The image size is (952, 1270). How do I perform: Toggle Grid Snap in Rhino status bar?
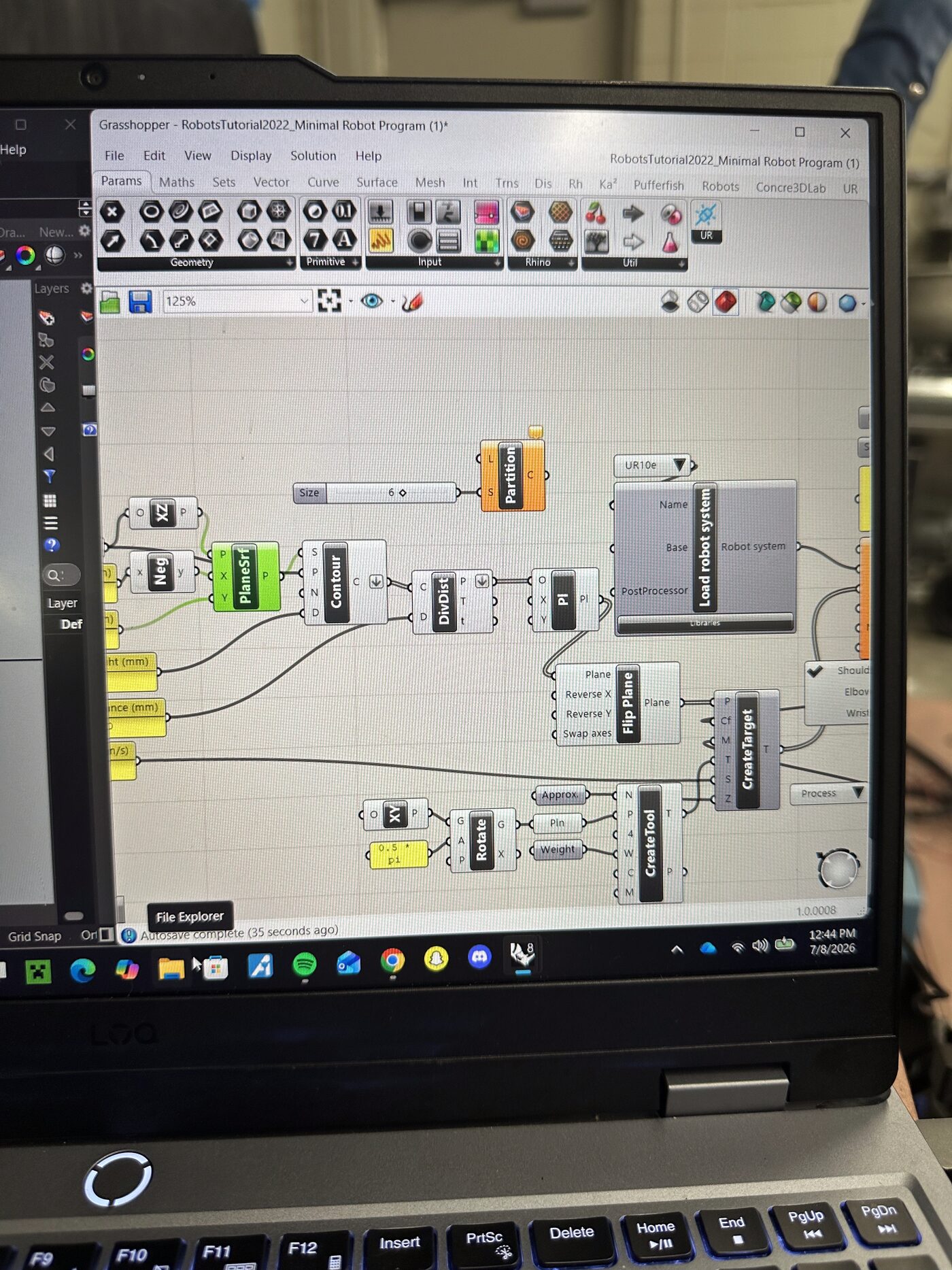34,937
